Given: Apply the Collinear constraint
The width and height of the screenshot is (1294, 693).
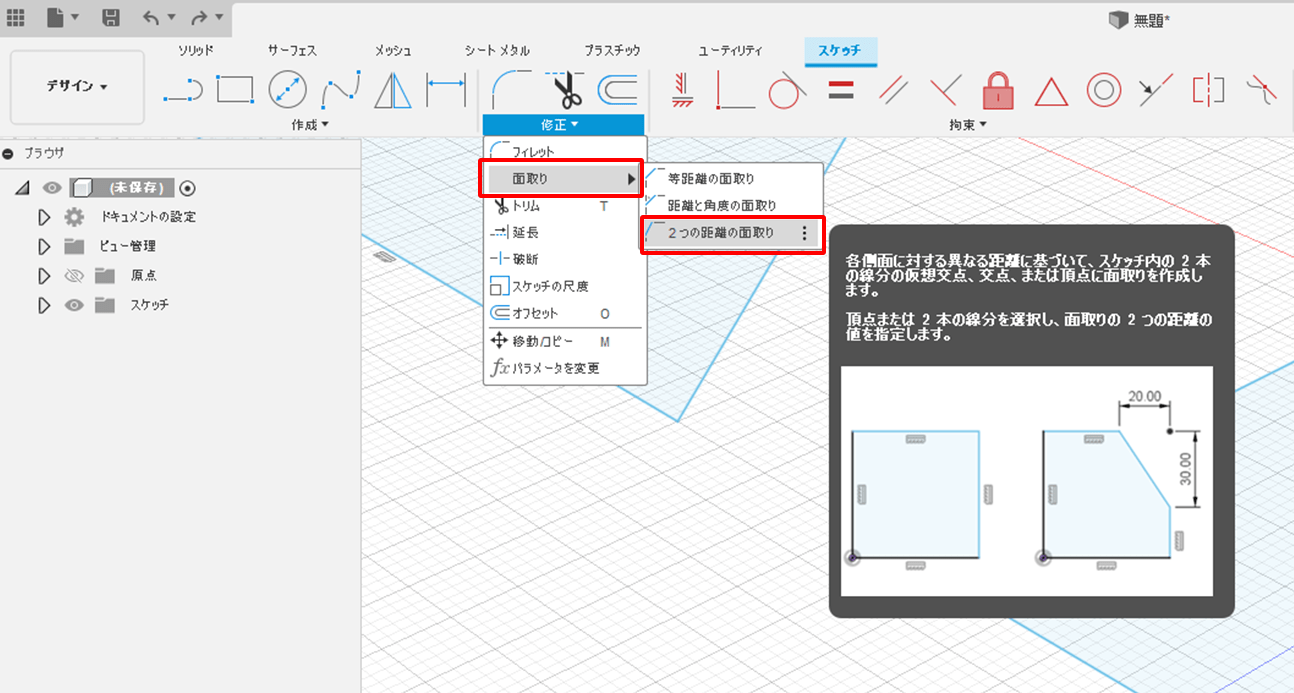Looking at the screenshot, I should [x=1155, y=91].
